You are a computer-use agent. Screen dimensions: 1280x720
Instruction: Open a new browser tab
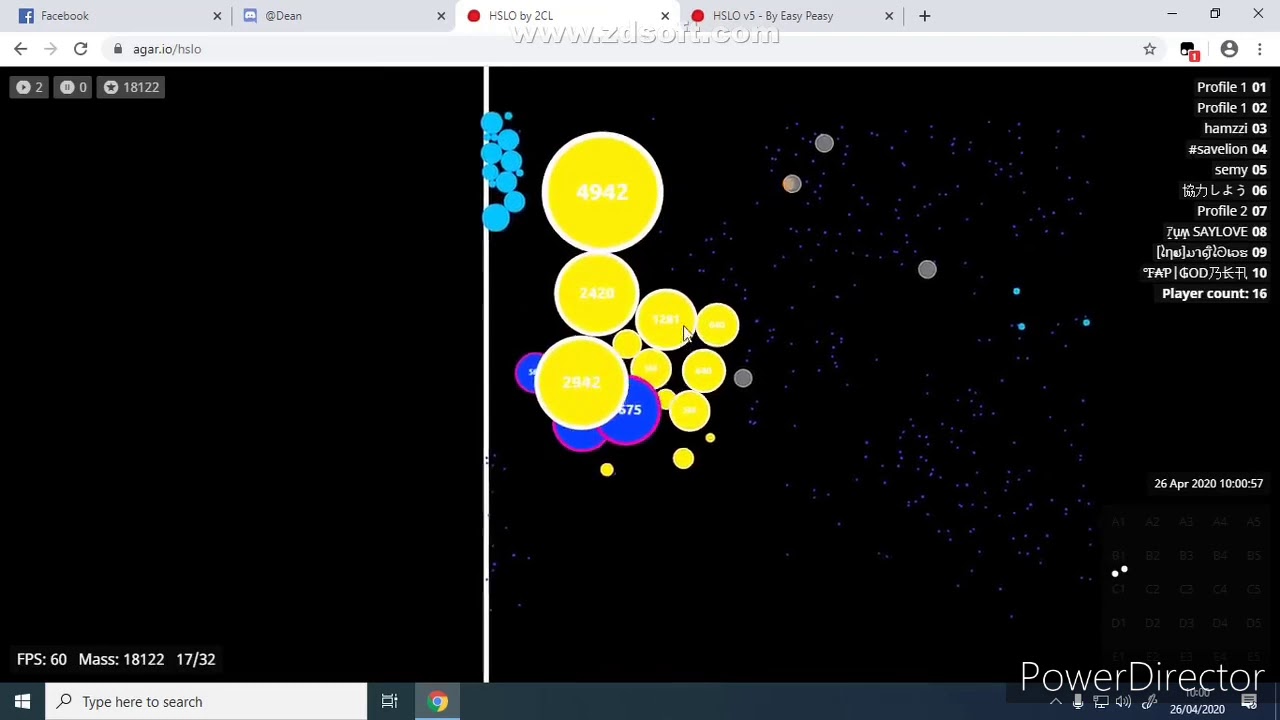pos(924,16)
